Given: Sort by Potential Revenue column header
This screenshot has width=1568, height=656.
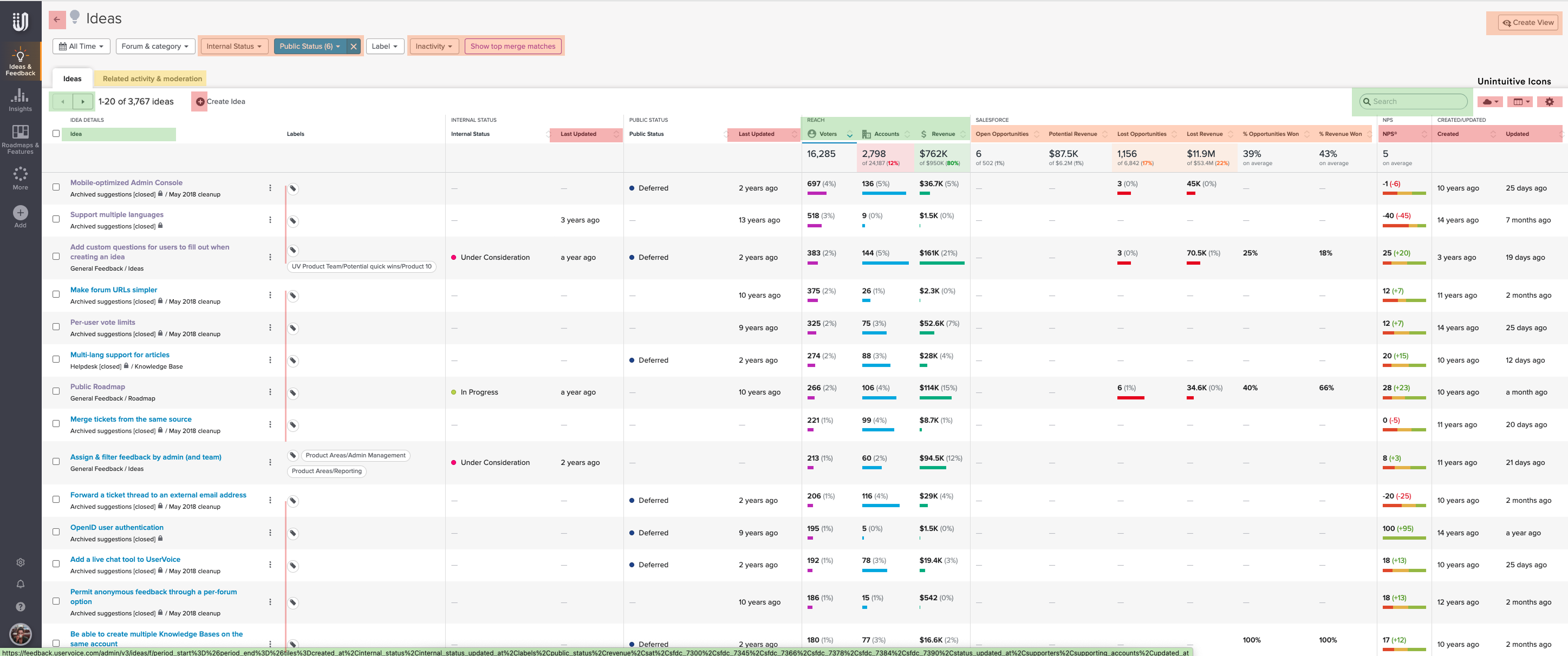Looking at the screenshot, I should click(x=1077, y=134).
